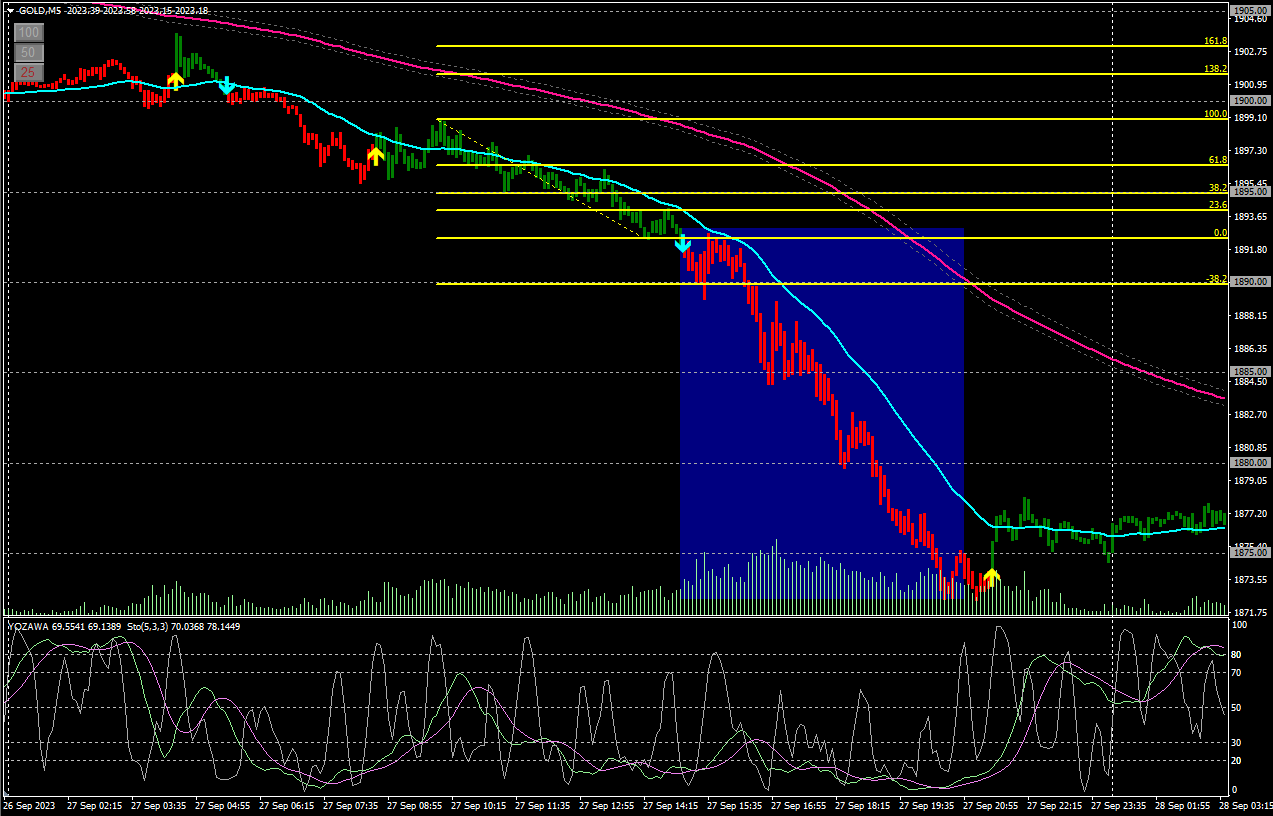Click the YOZAWA indicator label
1273x816 pixels.
[x=30, y=626]
